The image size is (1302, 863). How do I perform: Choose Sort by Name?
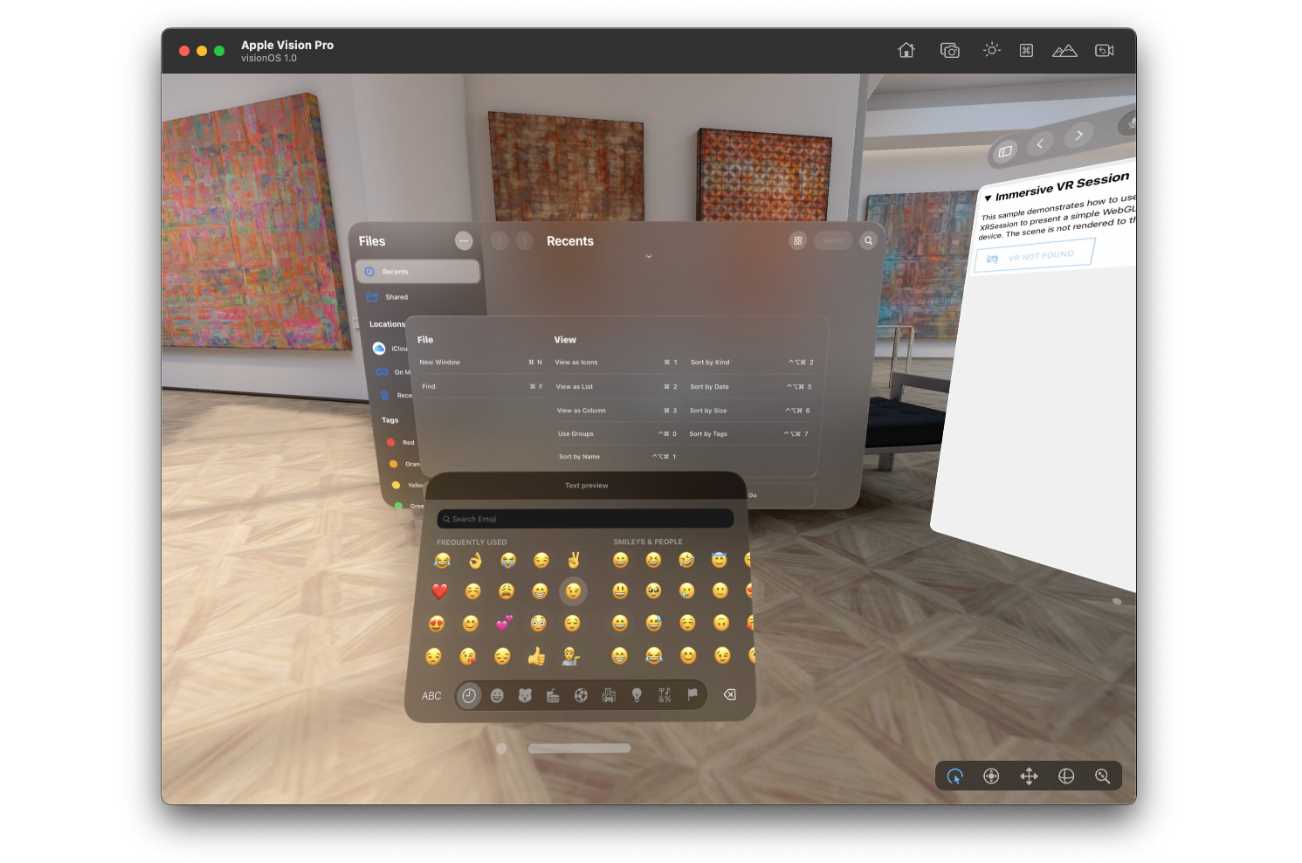pos(618,457)
